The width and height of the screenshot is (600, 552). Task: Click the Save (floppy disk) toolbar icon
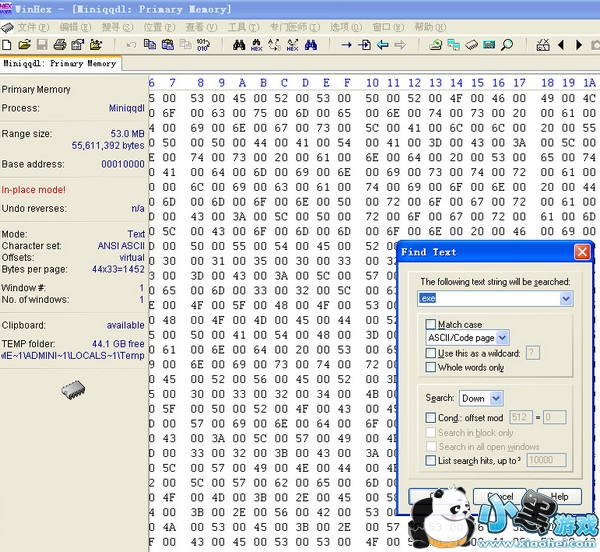(42, 45)
